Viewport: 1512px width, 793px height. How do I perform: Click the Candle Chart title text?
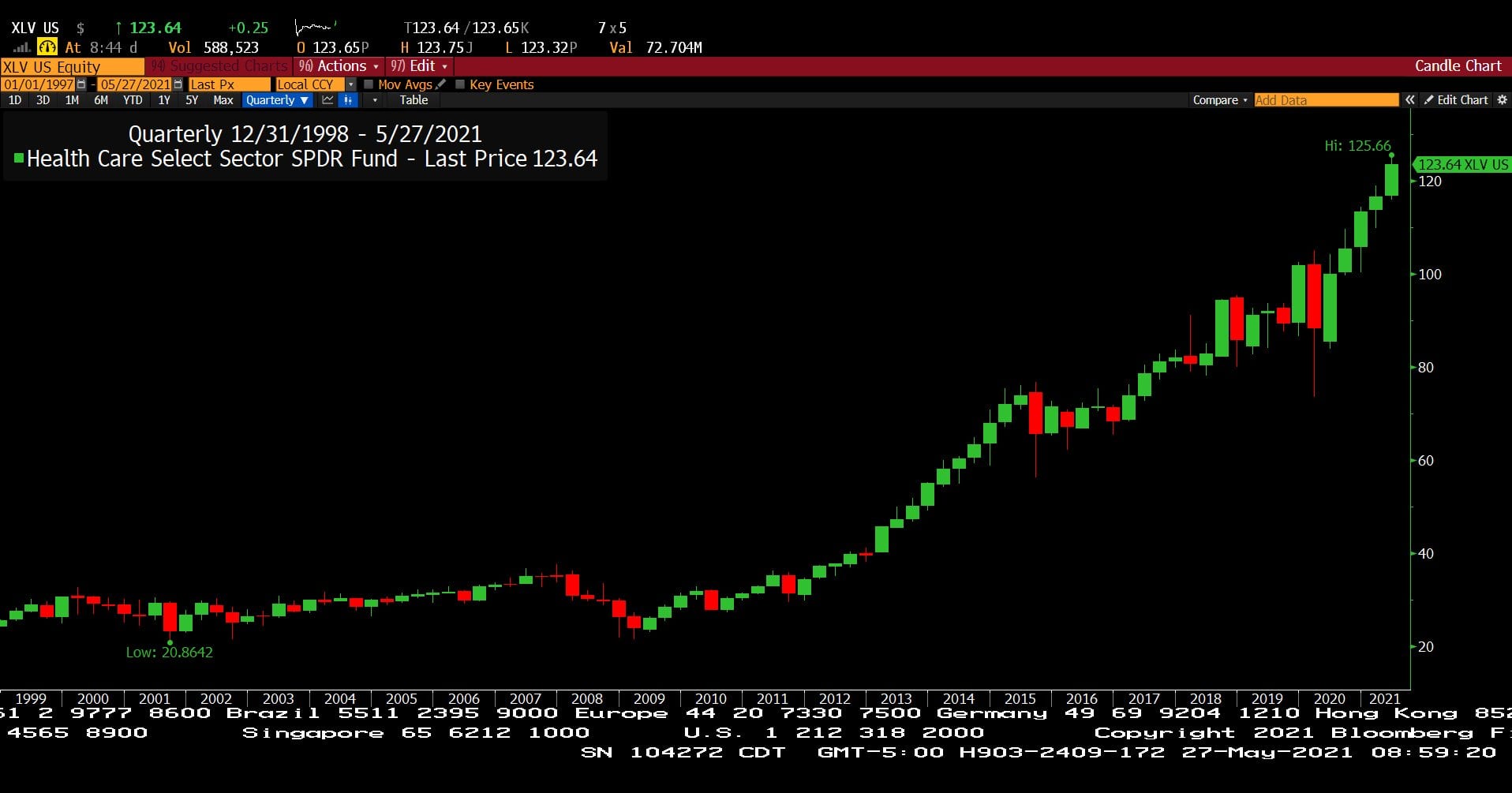point(1458,66)
